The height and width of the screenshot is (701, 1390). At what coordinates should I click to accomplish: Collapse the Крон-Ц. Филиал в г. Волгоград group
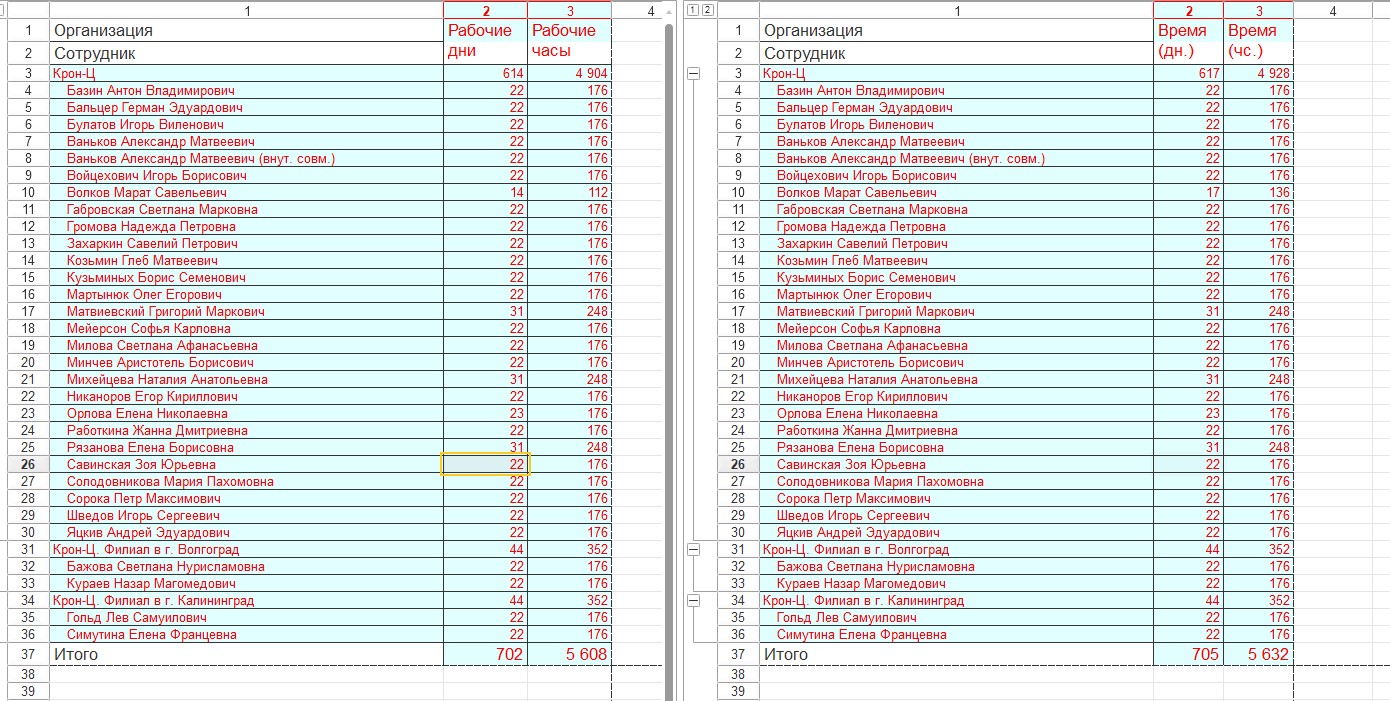point(694,549)
